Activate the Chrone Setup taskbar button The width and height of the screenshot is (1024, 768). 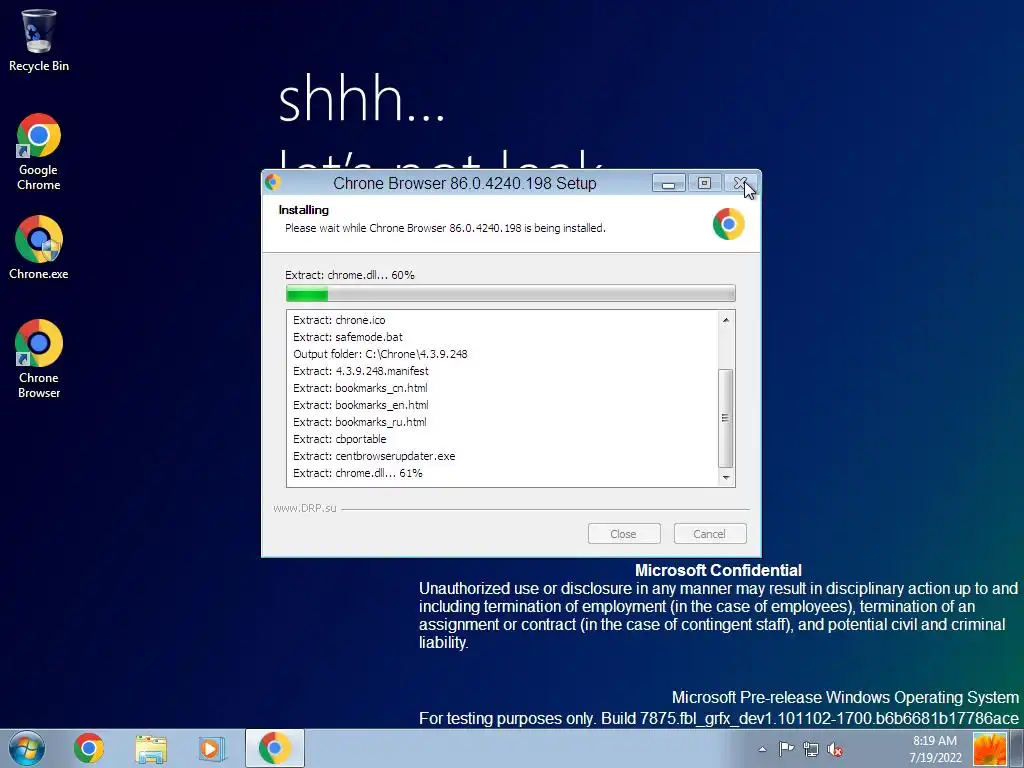pos(275,748)
